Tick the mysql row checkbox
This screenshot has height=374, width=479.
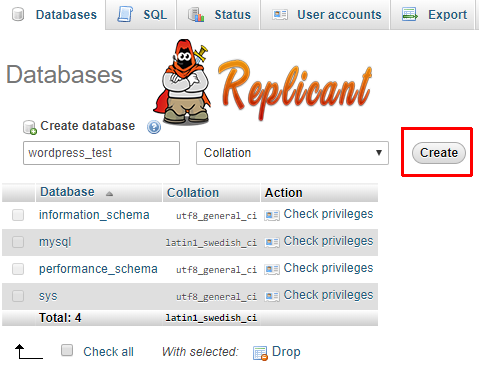click(18, 242)
